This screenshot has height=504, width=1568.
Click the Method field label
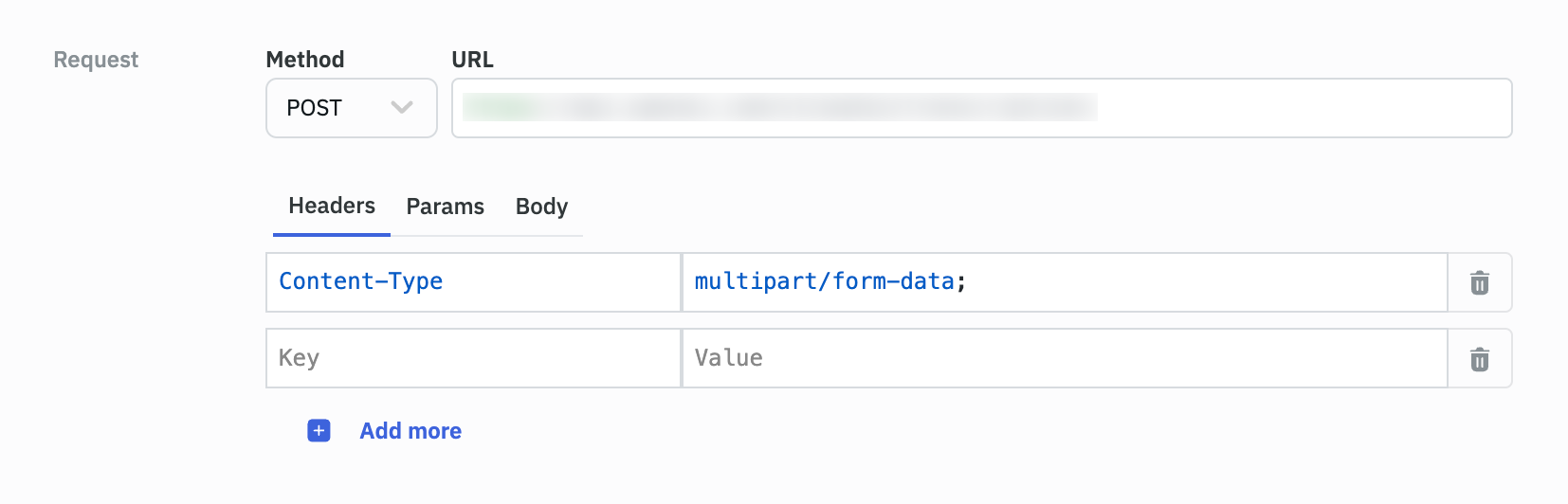pos(304,60)
